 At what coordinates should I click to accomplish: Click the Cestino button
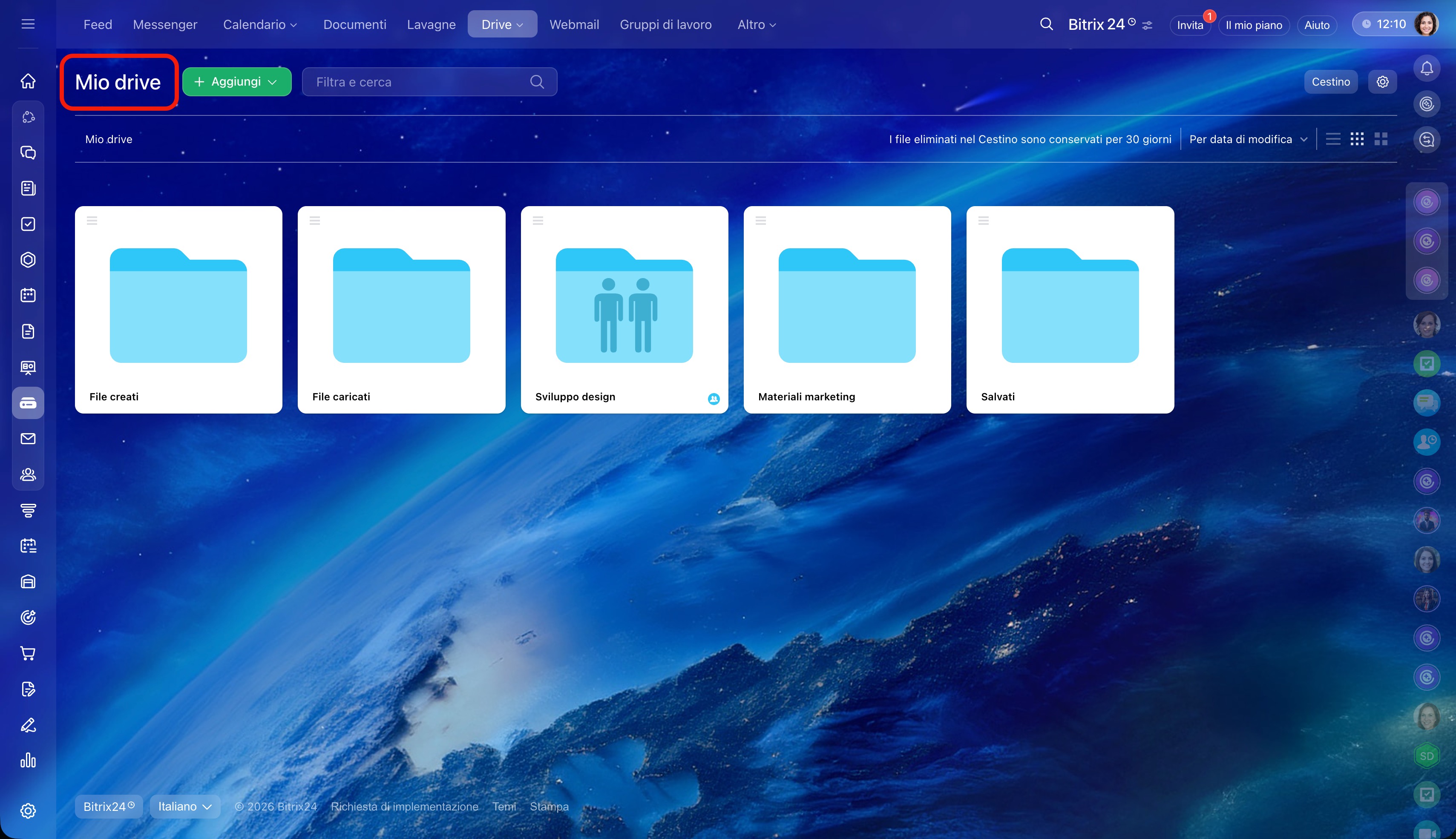(x=1330, y=82)
